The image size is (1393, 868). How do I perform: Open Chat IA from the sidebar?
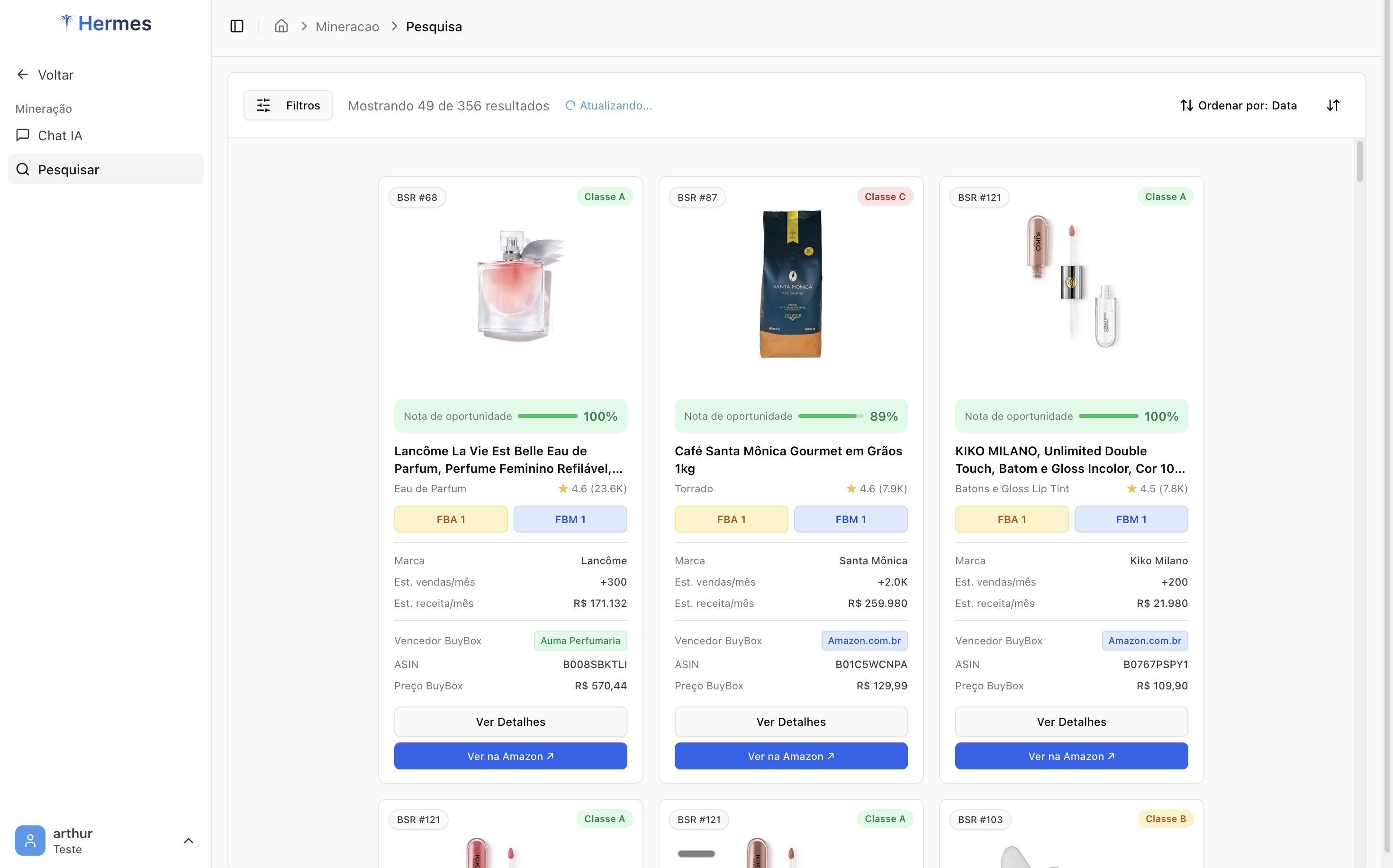[60, 136]
